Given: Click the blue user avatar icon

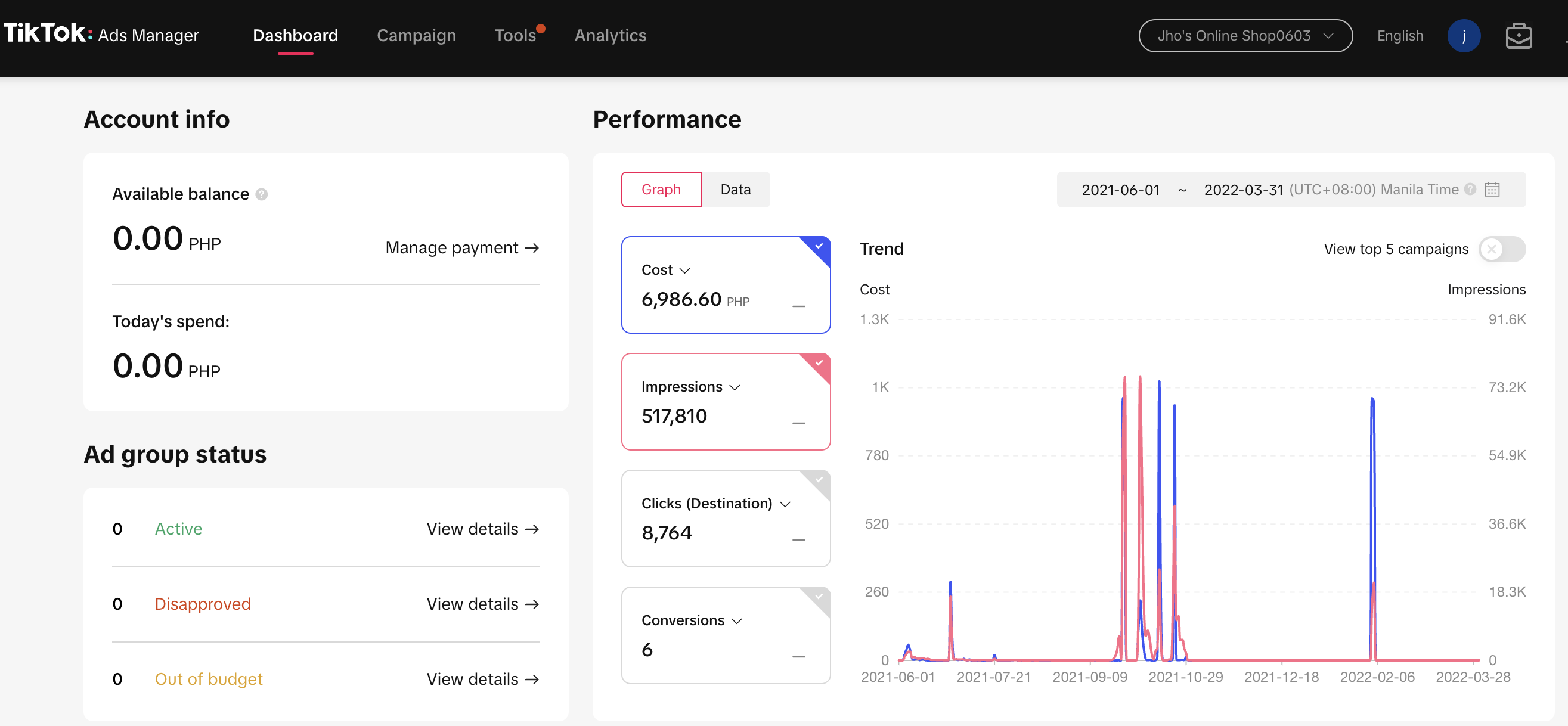Looking at the screenshot, I should (x=1463, y=36).
